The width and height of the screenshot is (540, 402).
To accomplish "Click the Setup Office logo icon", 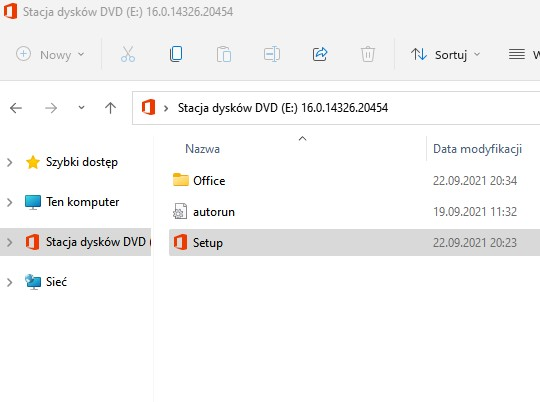I will pyautogui.click(x=180, y=242).
